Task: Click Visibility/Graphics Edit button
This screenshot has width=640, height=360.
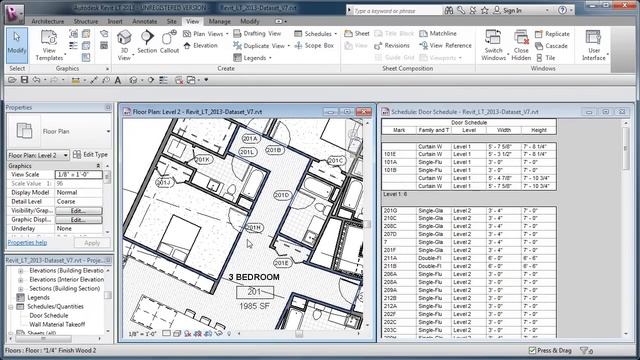Action: point(78,211)
